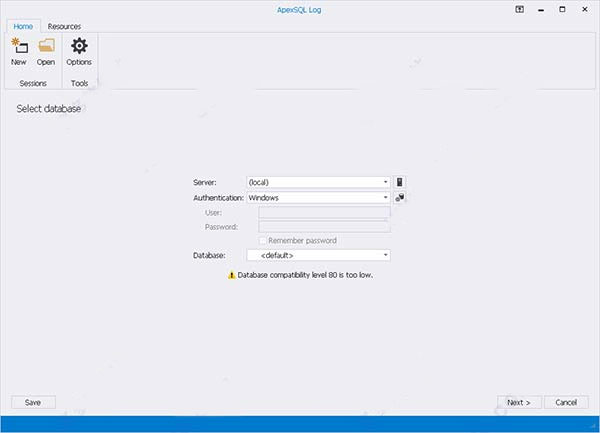Click the compatibility level warning icon

pos(232,275)
